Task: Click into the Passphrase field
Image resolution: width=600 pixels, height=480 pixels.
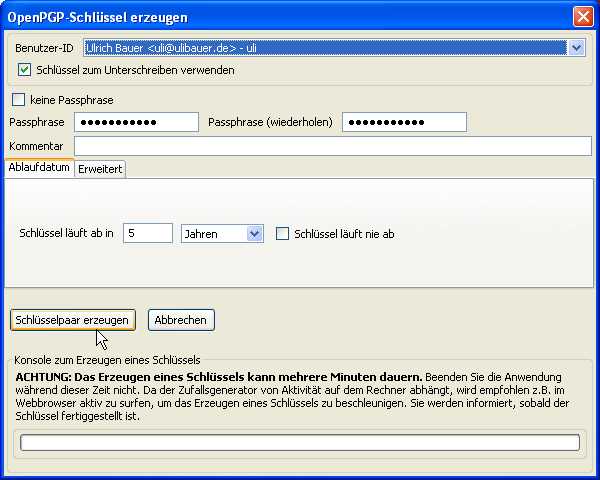Action: [137, 122]
